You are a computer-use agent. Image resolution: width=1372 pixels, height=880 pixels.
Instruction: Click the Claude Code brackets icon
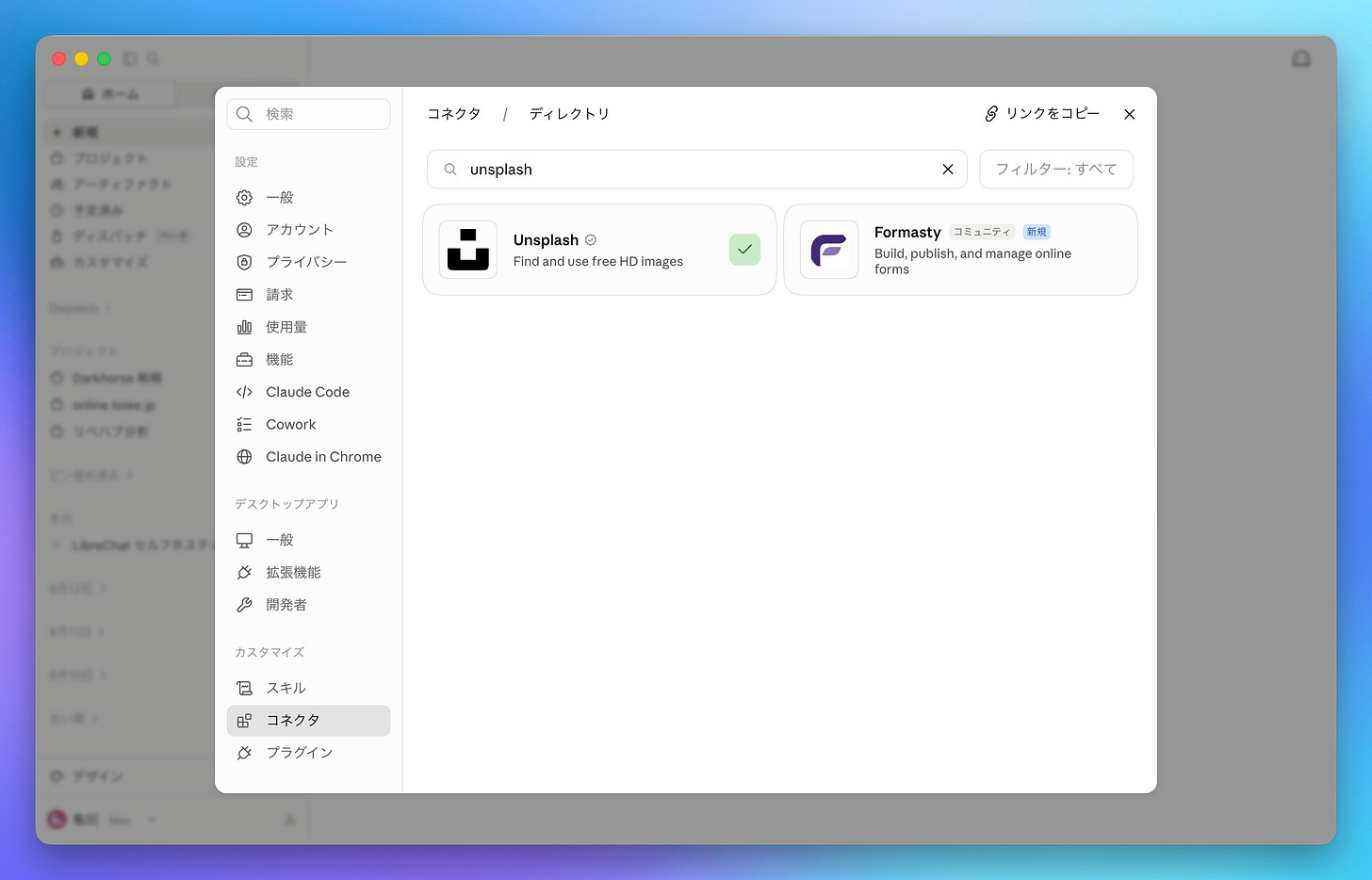tap(244, 392)
